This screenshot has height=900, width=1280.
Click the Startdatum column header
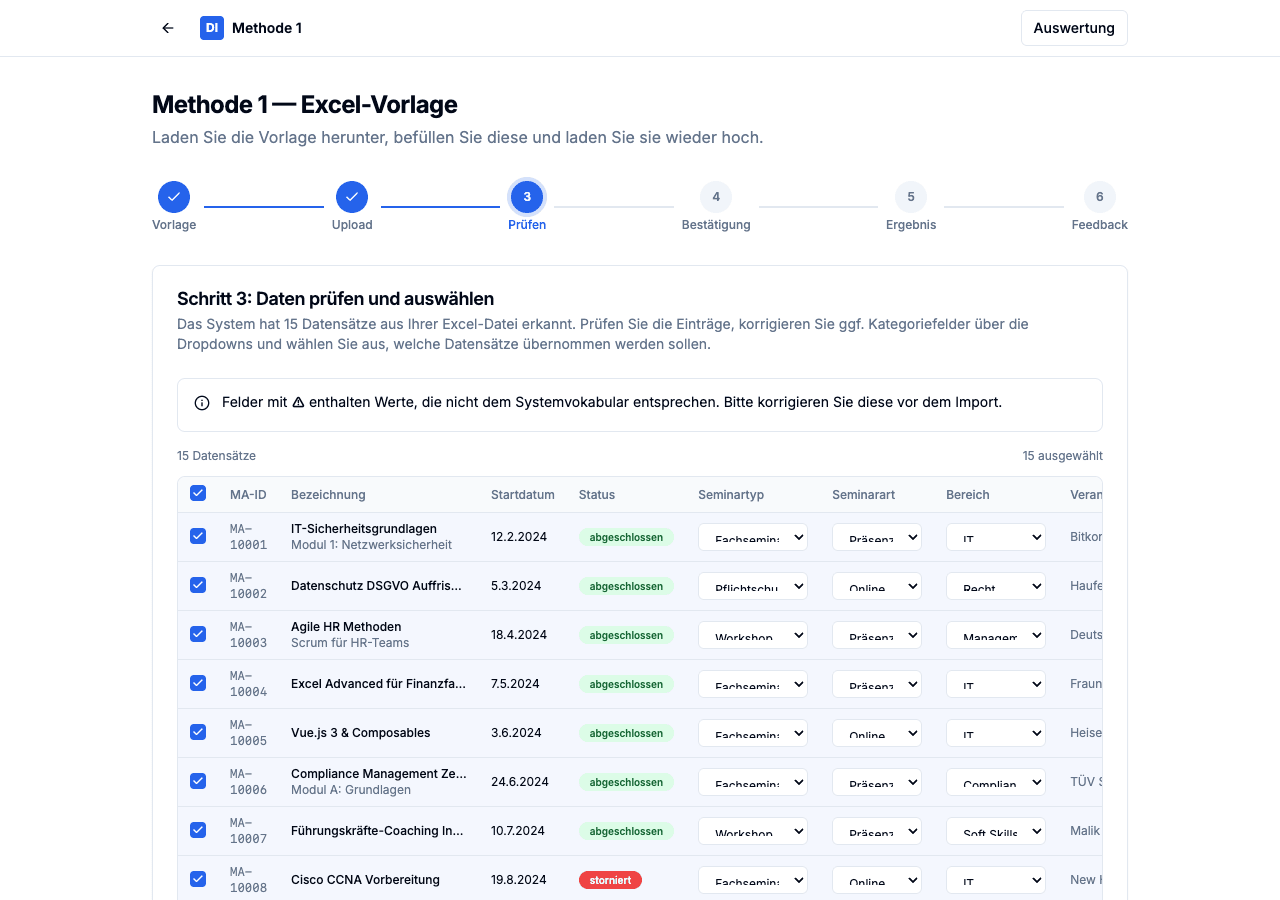click(x=522, y=494)
